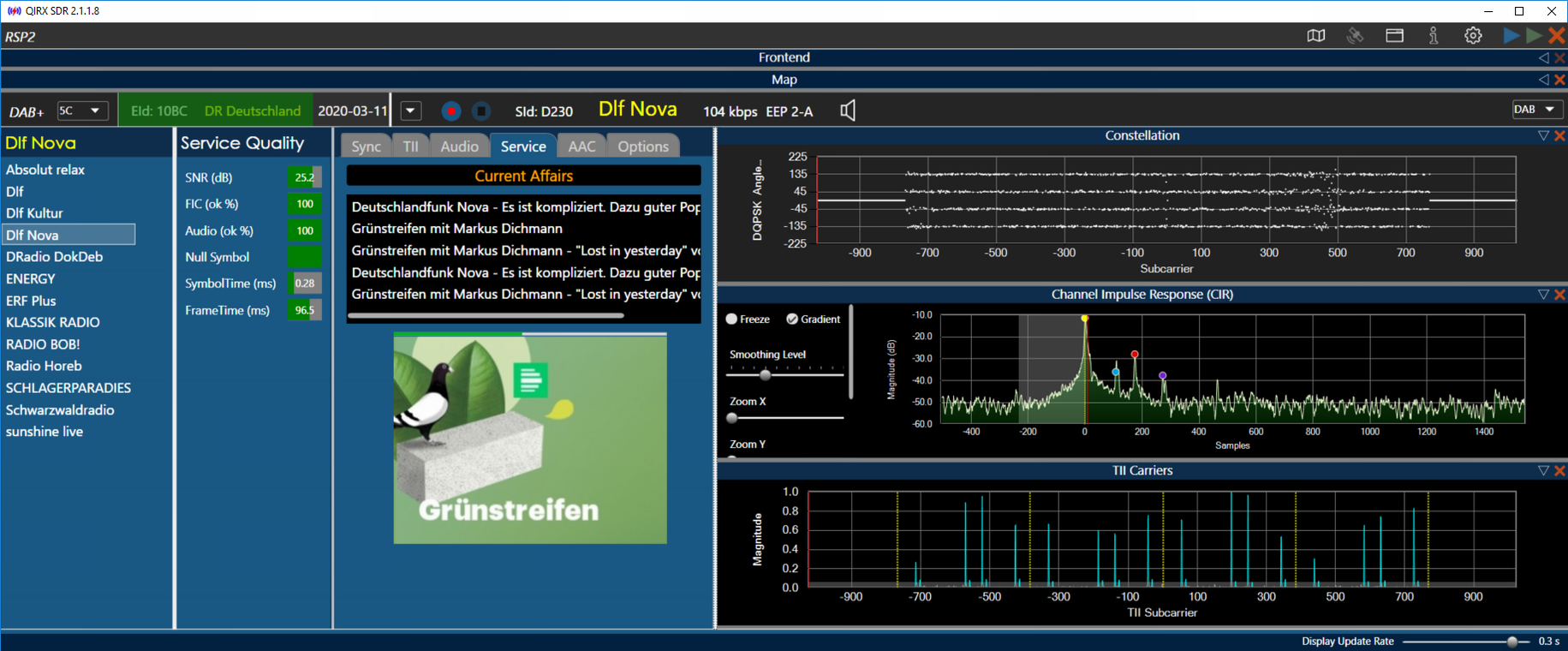
Task: Click the satellite receiver icon
Action: click(x=1355, y=36)
